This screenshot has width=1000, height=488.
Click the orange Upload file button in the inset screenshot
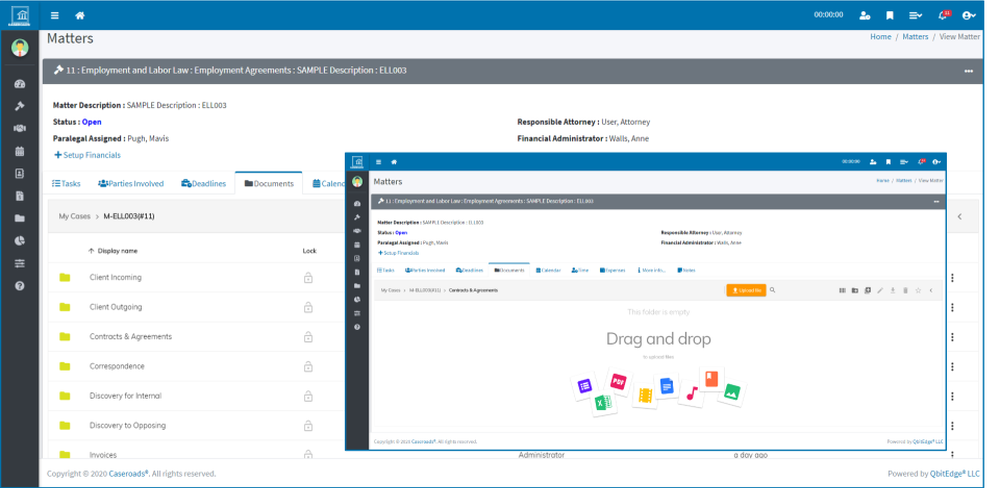click(x=746, y=290)
